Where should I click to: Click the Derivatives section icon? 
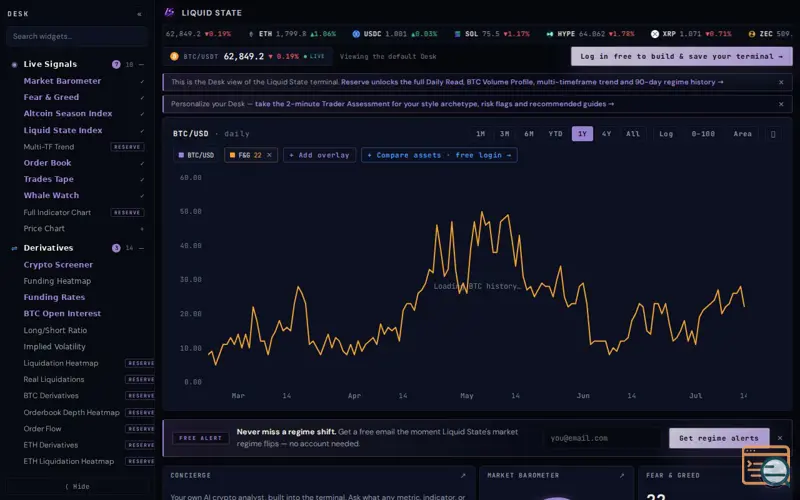(x=14, y=248)
